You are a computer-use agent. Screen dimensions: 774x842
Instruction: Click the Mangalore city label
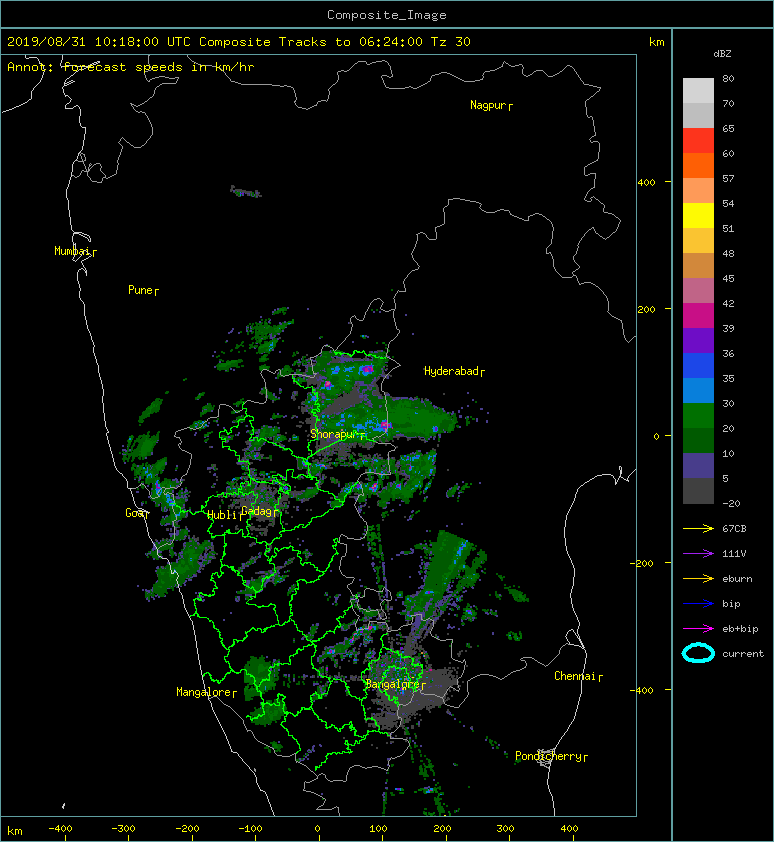pyautogui.click(x=206, y=692)
